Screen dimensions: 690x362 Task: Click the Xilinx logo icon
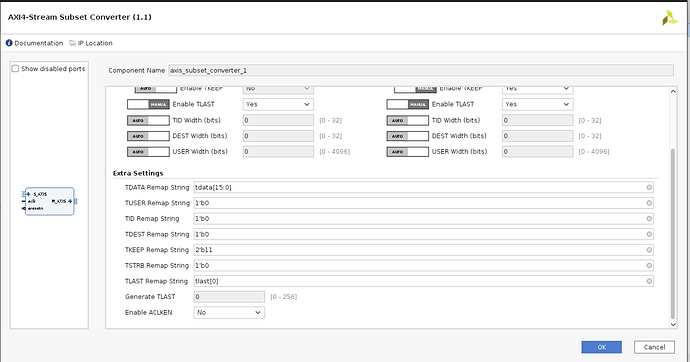[x=670, y=18]
